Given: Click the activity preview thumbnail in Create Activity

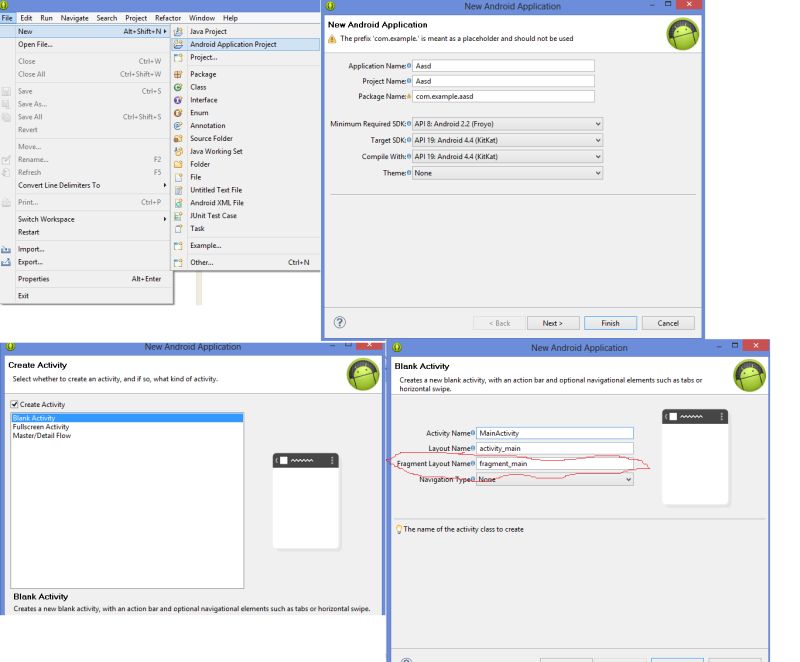Looking at the screenshot, I should click(x=306, y=501).
